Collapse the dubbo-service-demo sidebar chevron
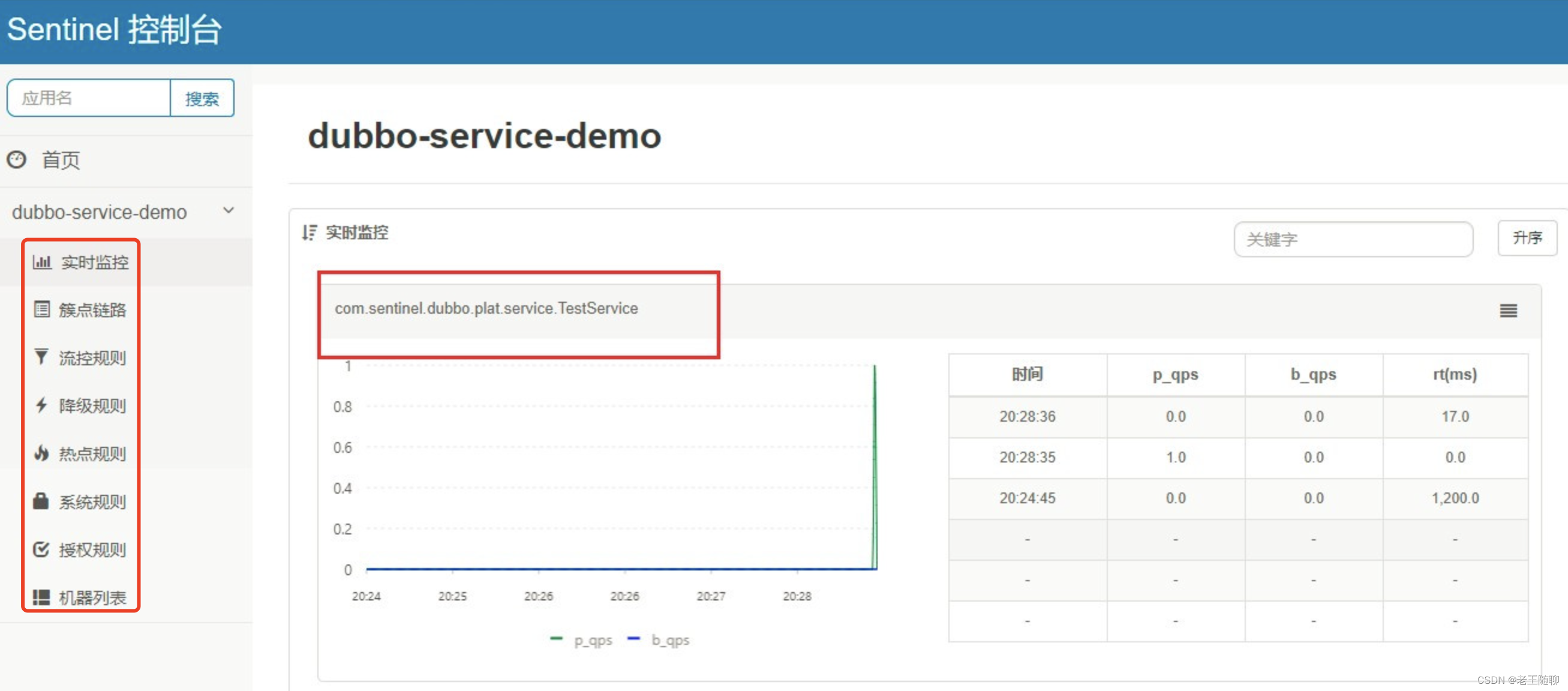The height and width of the screenshot is (691, 1568). click(229, 211)
